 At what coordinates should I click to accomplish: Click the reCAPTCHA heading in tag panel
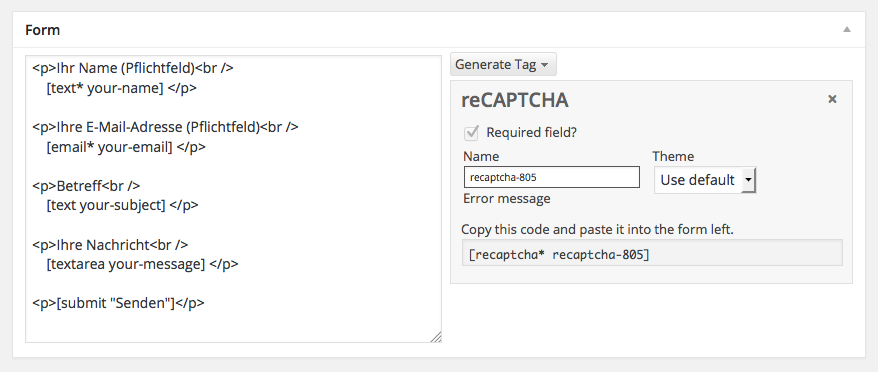[515, 100]
